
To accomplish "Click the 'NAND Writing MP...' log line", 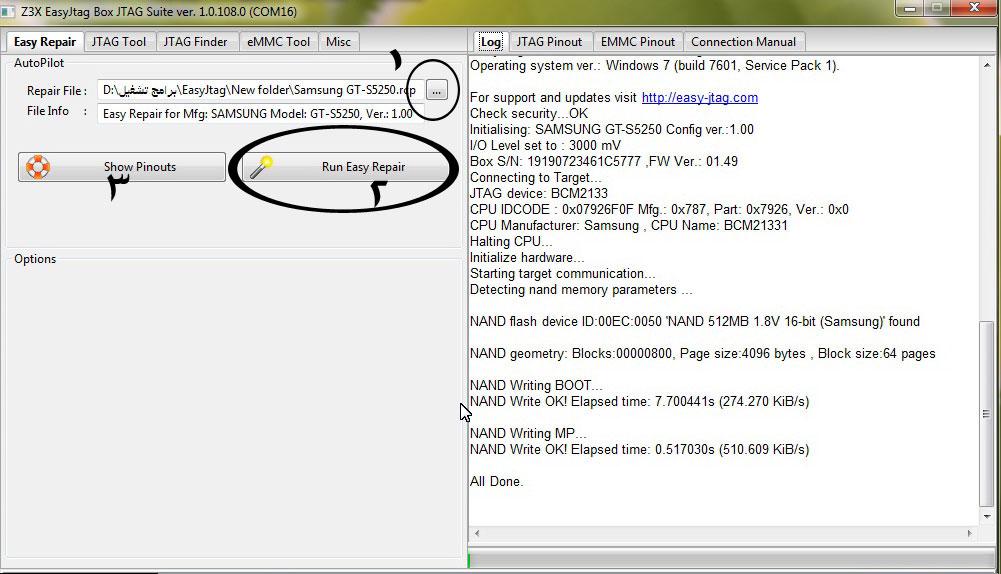I will coord(528,434).
